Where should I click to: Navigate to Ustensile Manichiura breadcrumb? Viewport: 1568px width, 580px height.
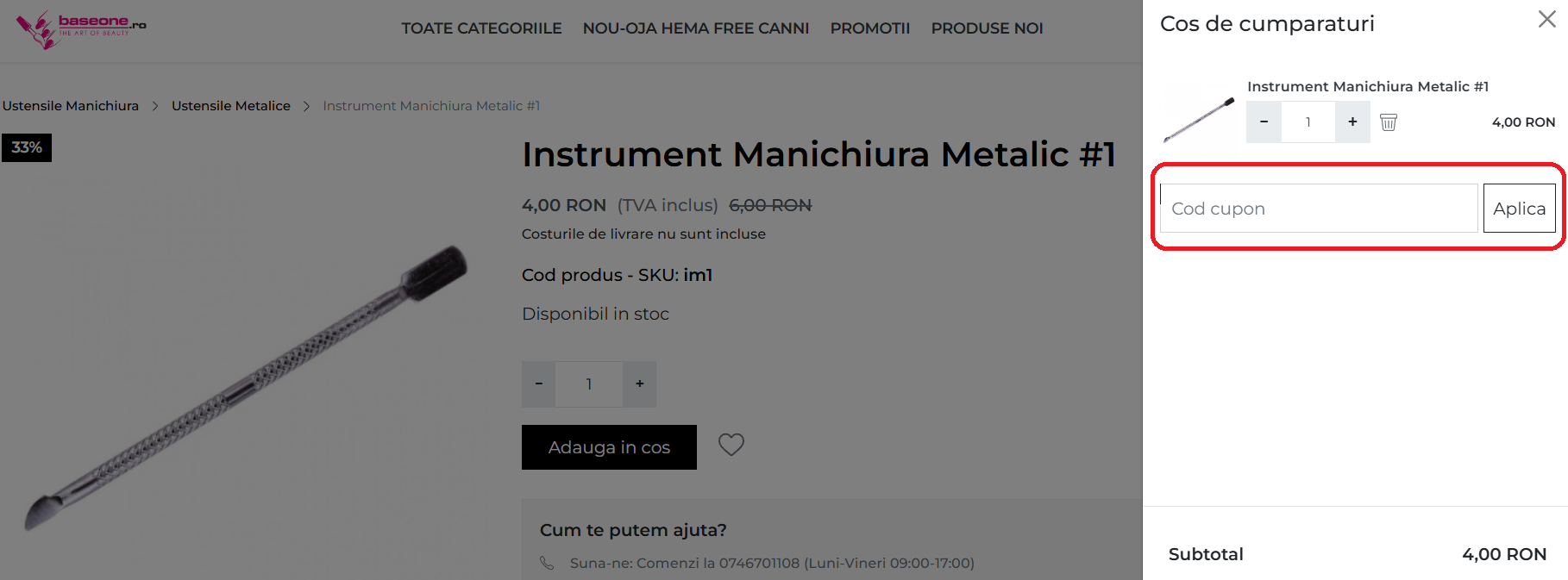click(x=71, y=106)
